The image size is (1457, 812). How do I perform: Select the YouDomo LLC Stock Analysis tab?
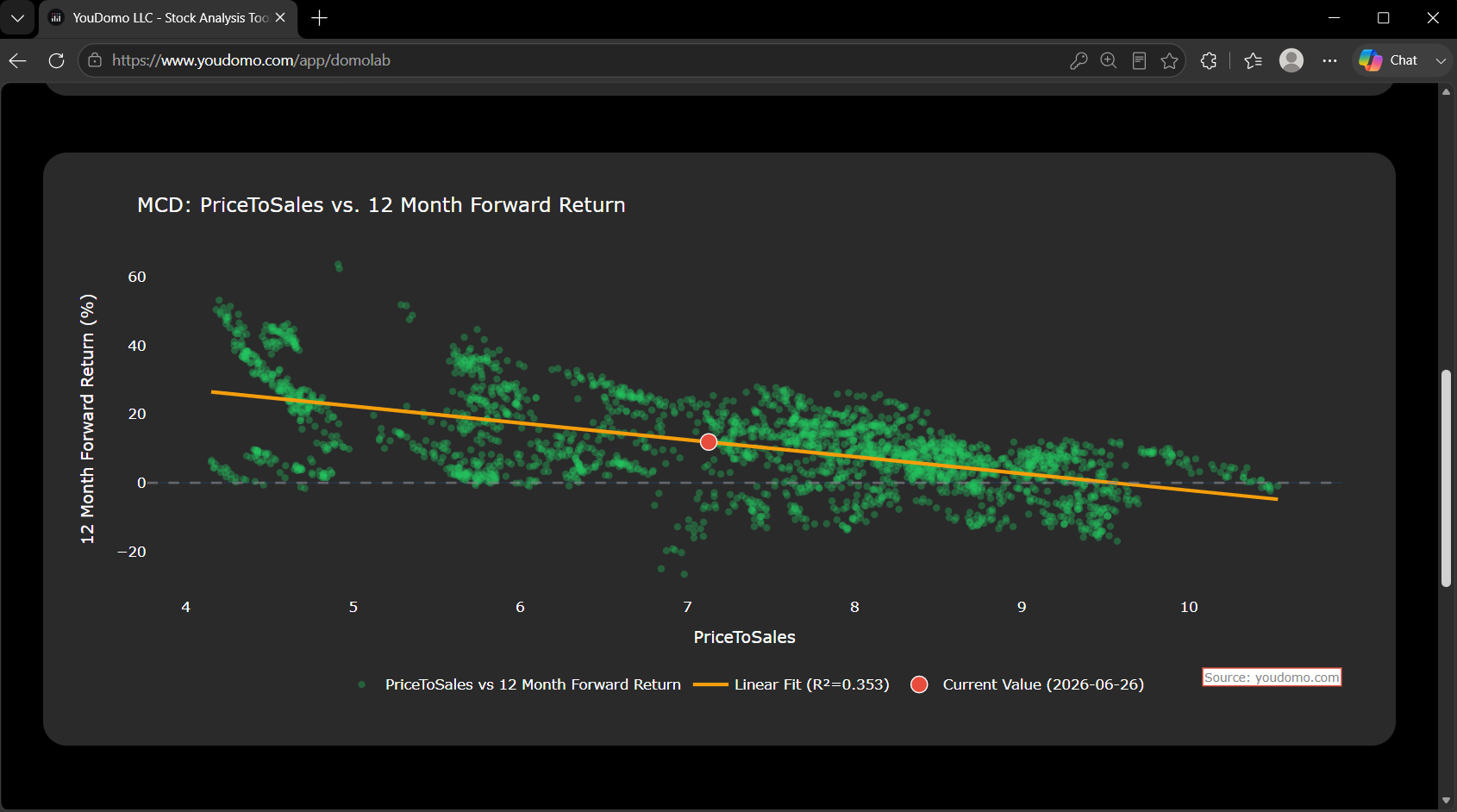(169, 18)
